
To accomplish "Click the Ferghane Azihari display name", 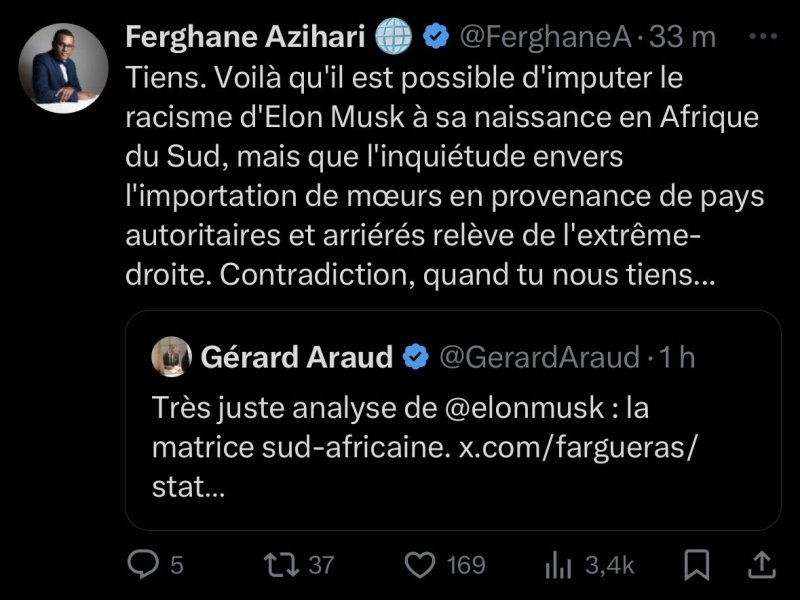I will coord(246,37).
